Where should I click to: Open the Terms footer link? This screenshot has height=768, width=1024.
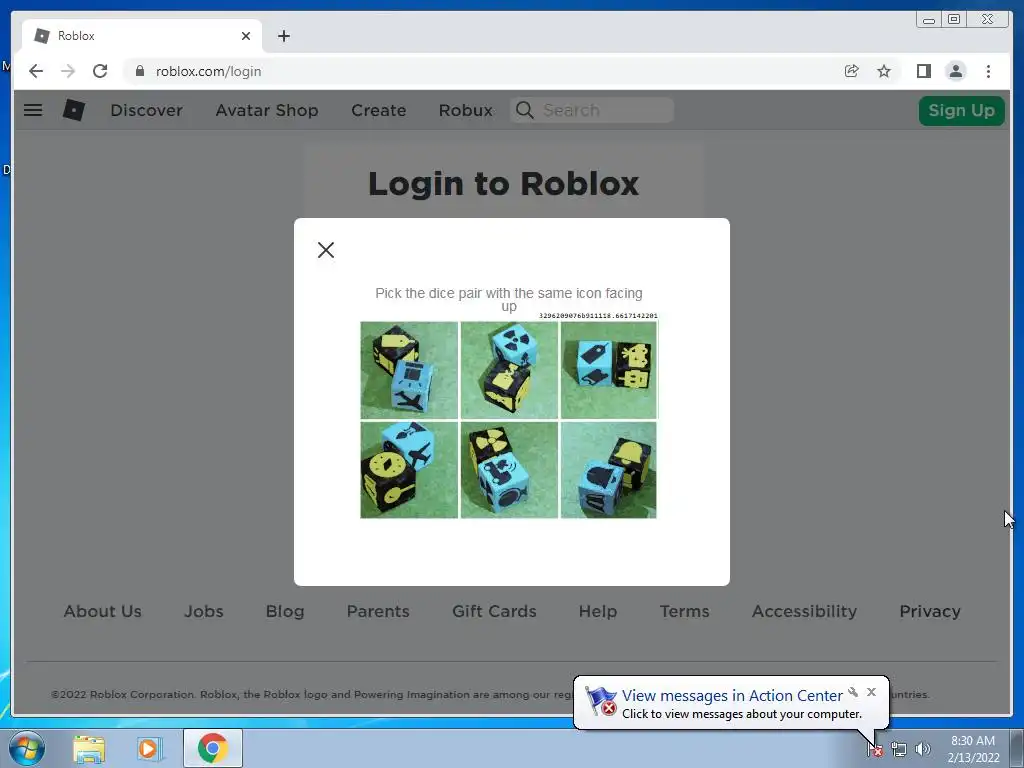point(684,611)
